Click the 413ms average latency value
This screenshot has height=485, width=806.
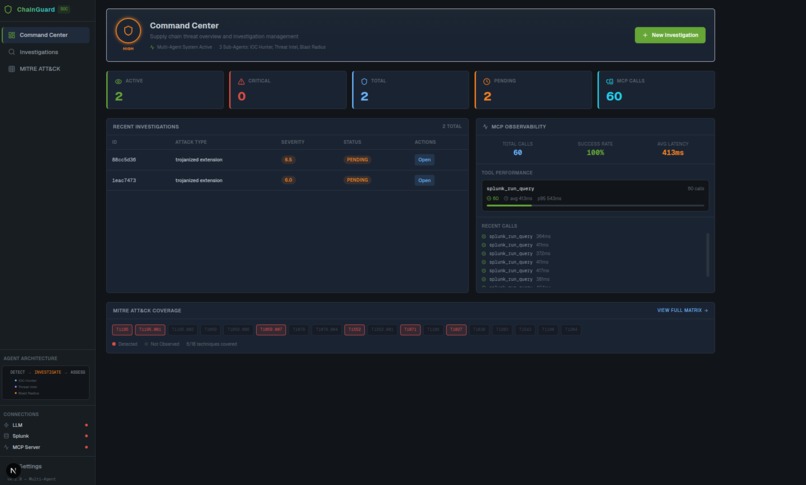673,153
